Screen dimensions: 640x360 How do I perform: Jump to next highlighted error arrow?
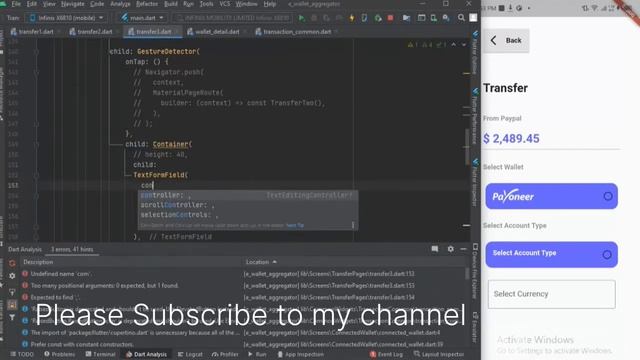[464, 44]
